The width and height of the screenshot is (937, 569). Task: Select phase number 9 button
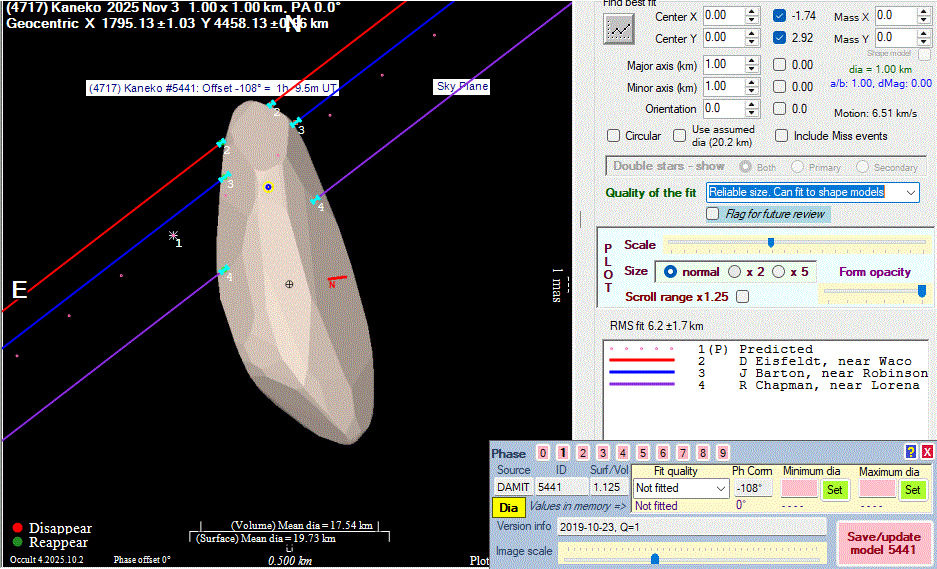(723, 453)
